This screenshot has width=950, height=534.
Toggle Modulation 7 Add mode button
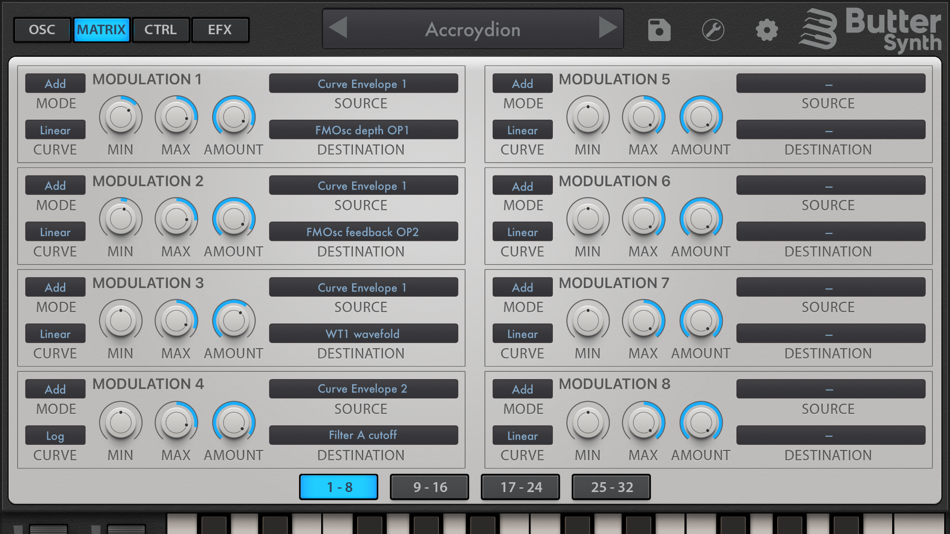pyautogui.click(x=522, y=287)
